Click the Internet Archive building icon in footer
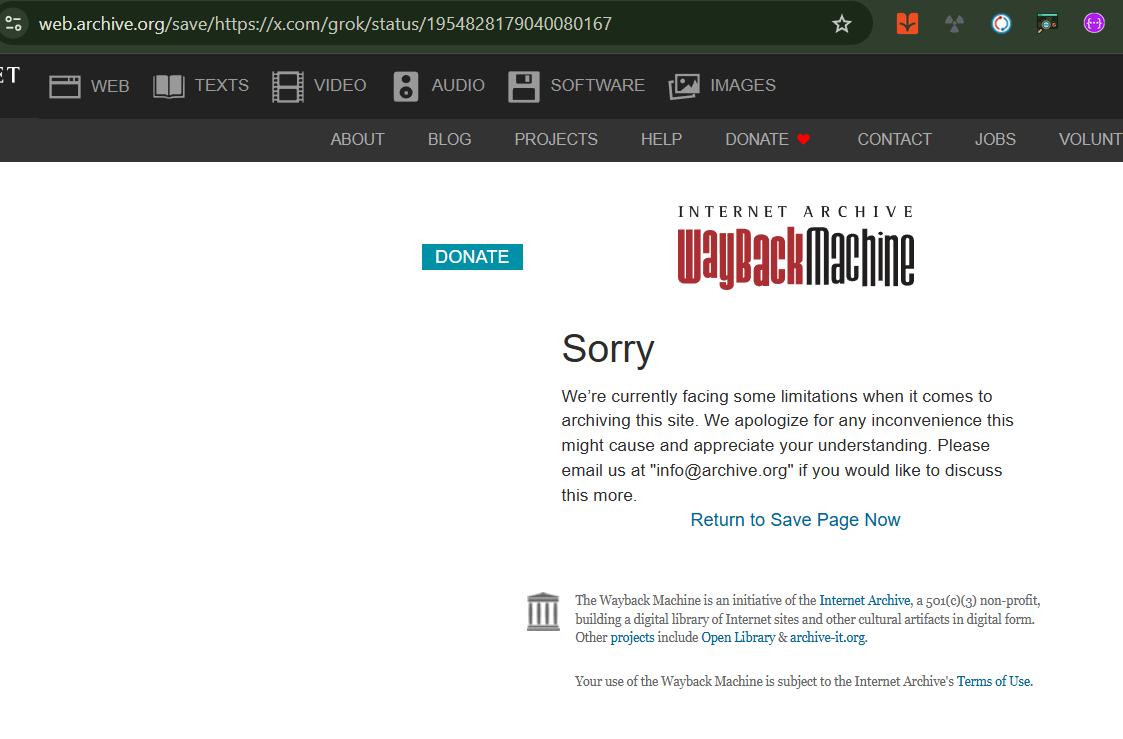The width and height of the screenshot is (1123, 739). tap(543, 612)
